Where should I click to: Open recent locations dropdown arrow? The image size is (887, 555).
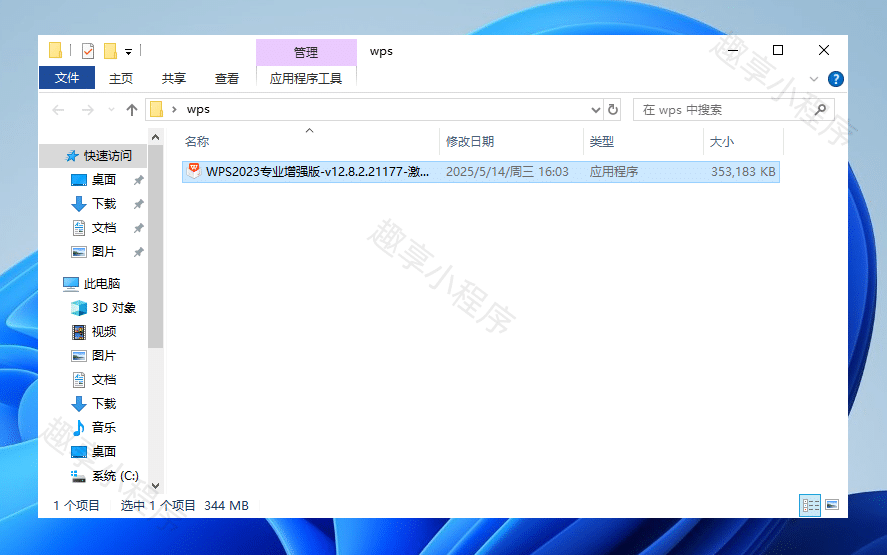111,110
